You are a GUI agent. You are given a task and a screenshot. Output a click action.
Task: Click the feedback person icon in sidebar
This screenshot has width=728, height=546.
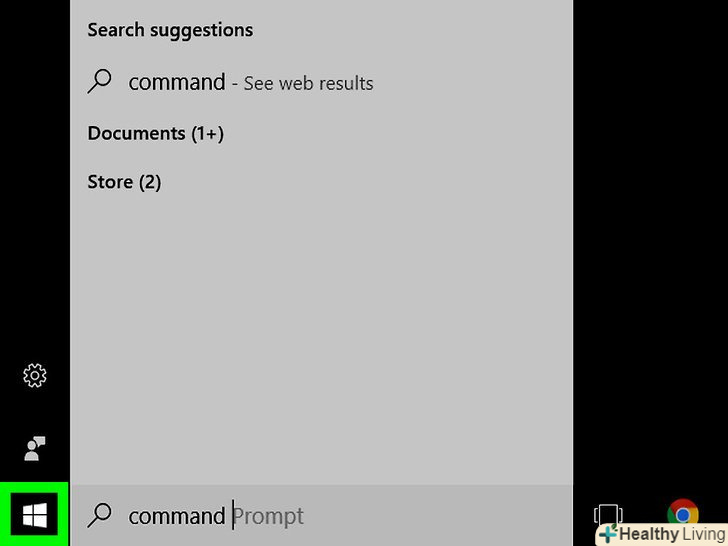point(34,449)
